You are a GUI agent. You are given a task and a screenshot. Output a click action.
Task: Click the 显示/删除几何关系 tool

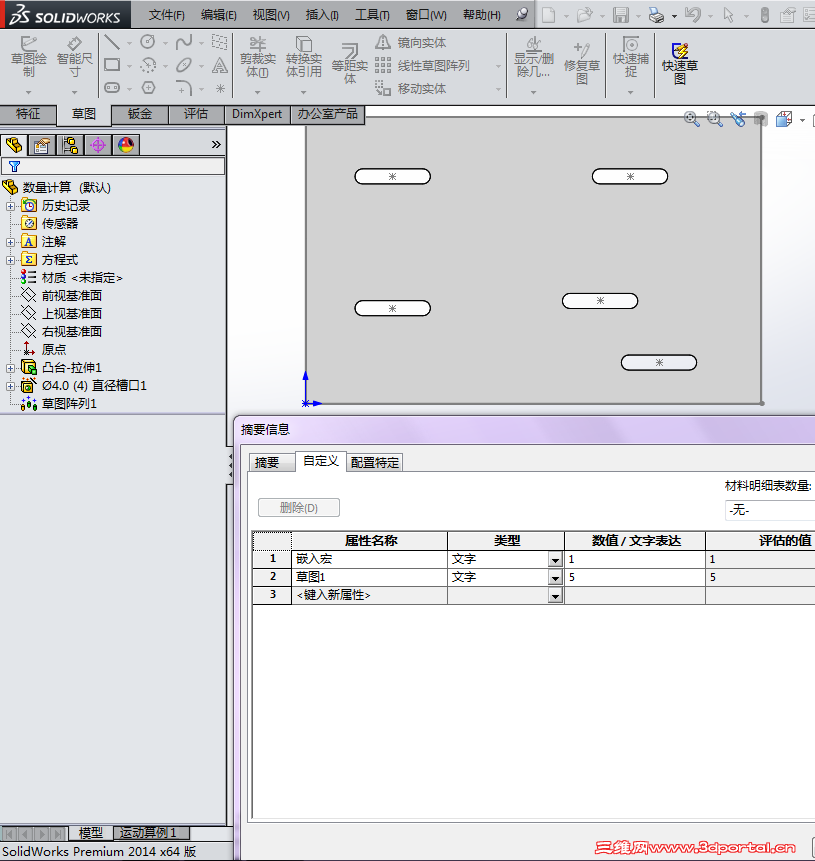click(x=534, y=57)
